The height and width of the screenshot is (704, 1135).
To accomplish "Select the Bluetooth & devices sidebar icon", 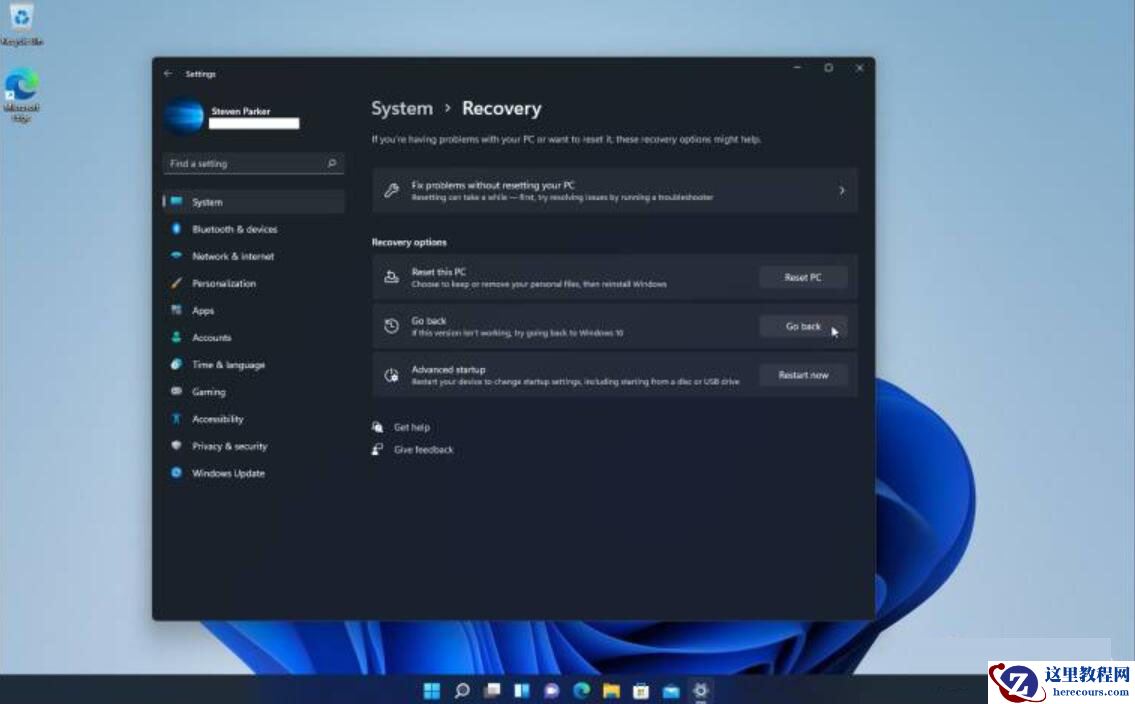I will 176,229.
